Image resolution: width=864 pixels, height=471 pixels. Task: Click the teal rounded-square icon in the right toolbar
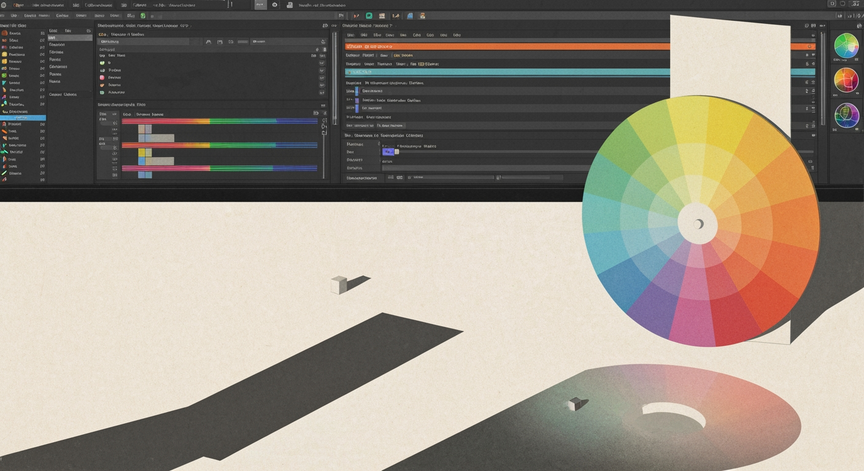pyautogui.click(x=369, y=16)
